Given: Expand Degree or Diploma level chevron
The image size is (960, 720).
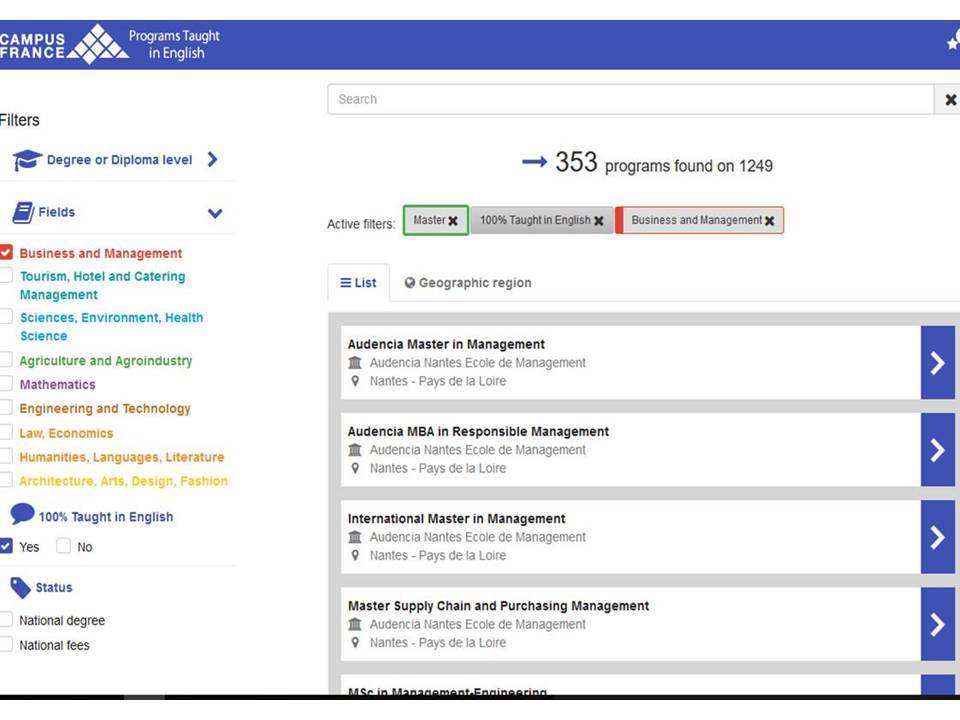Looking at the screenshot, I should point(212,159).
